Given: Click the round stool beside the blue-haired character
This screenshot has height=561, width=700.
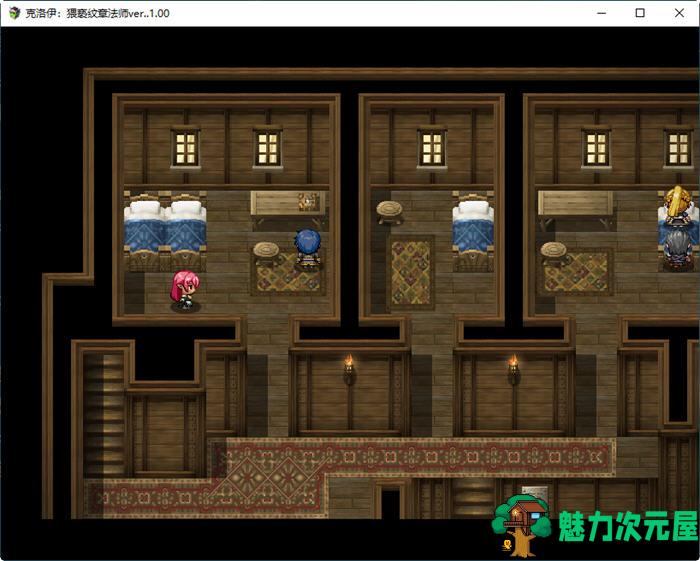Looking at the screenshot, I should (266, 253).
